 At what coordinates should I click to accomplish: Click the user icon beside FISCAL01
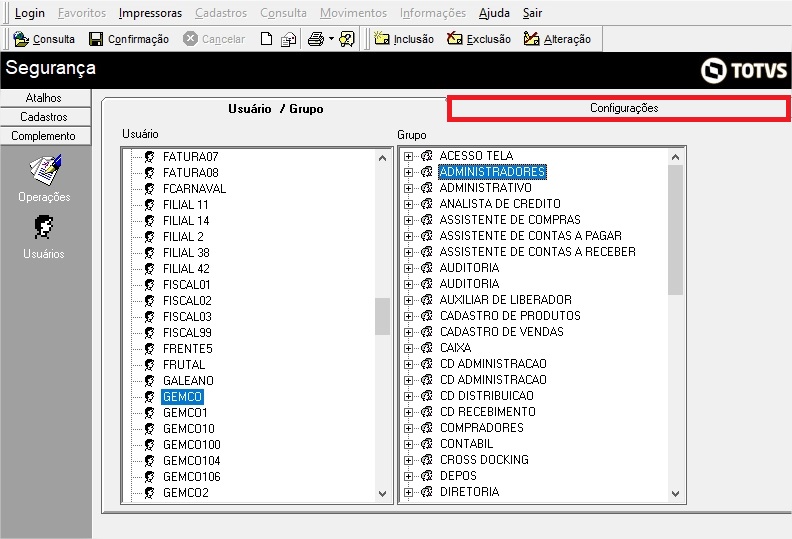(150, 285)
